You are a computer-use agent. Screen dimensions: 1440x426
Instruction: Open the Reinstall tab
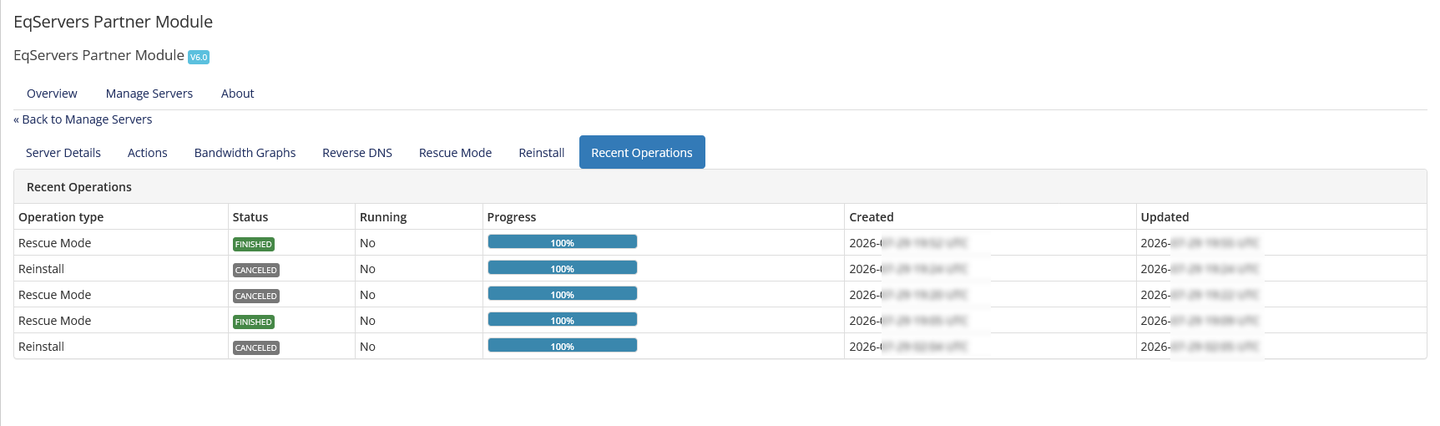coord(541,153)
